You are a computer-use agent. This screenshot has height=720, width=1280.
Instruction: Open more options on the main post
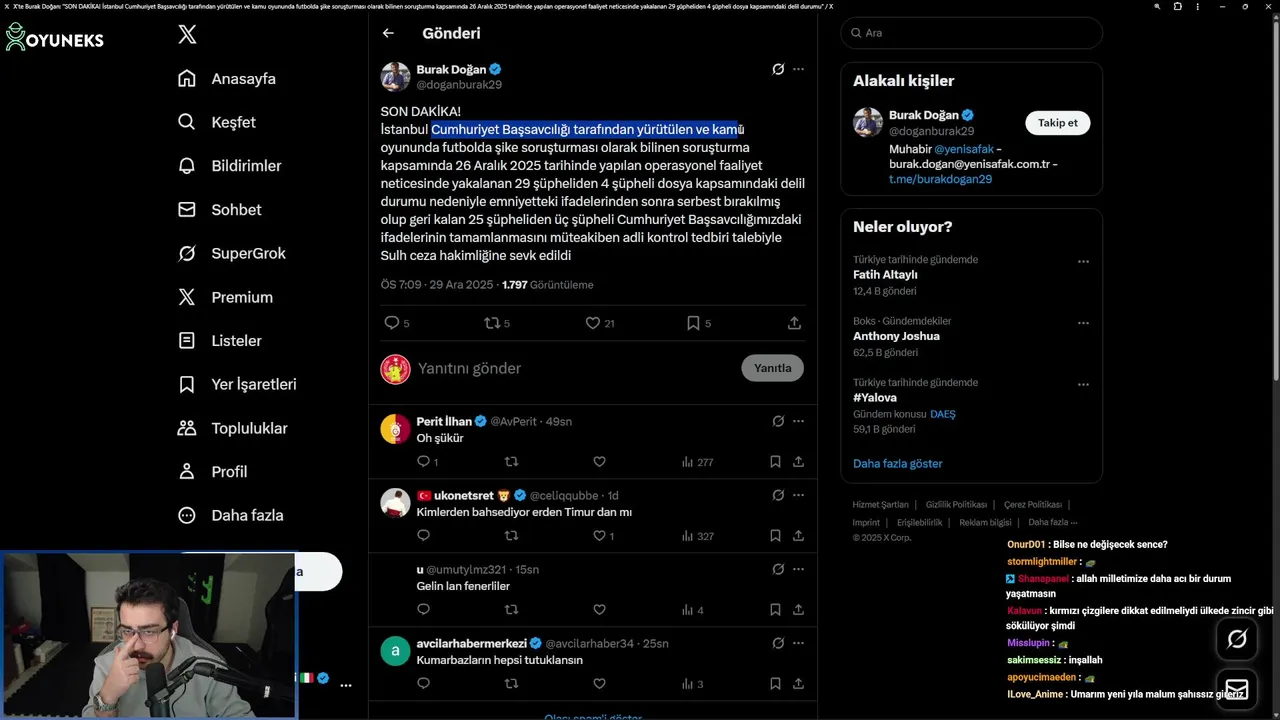coord(798,69)
